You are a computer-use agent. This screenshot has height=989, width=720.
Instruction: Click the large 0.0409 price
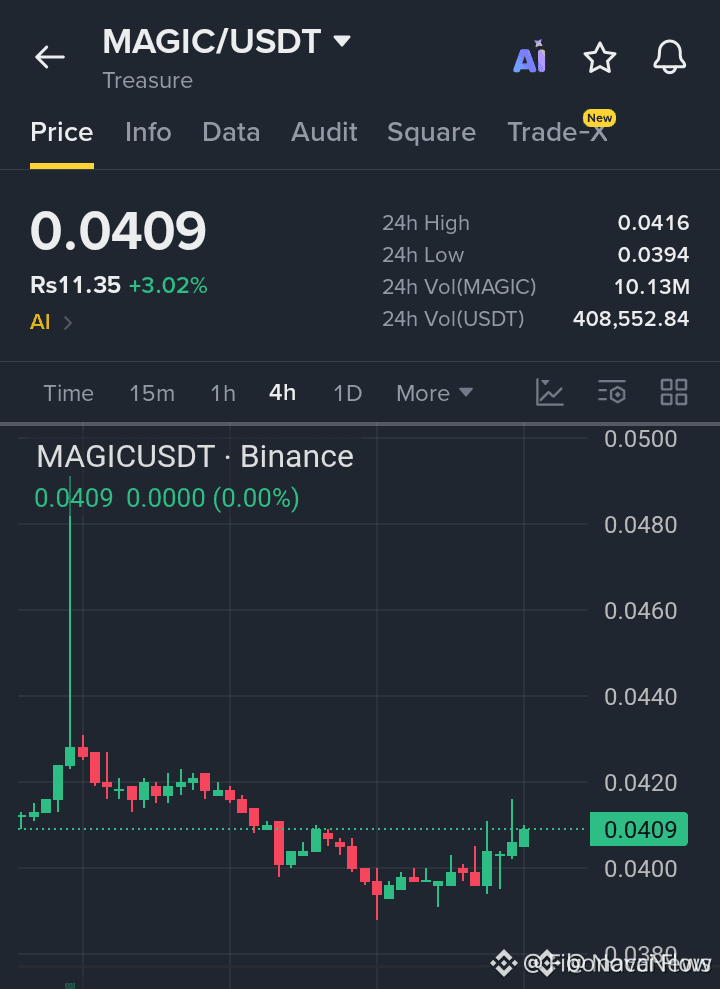point(119,231)
